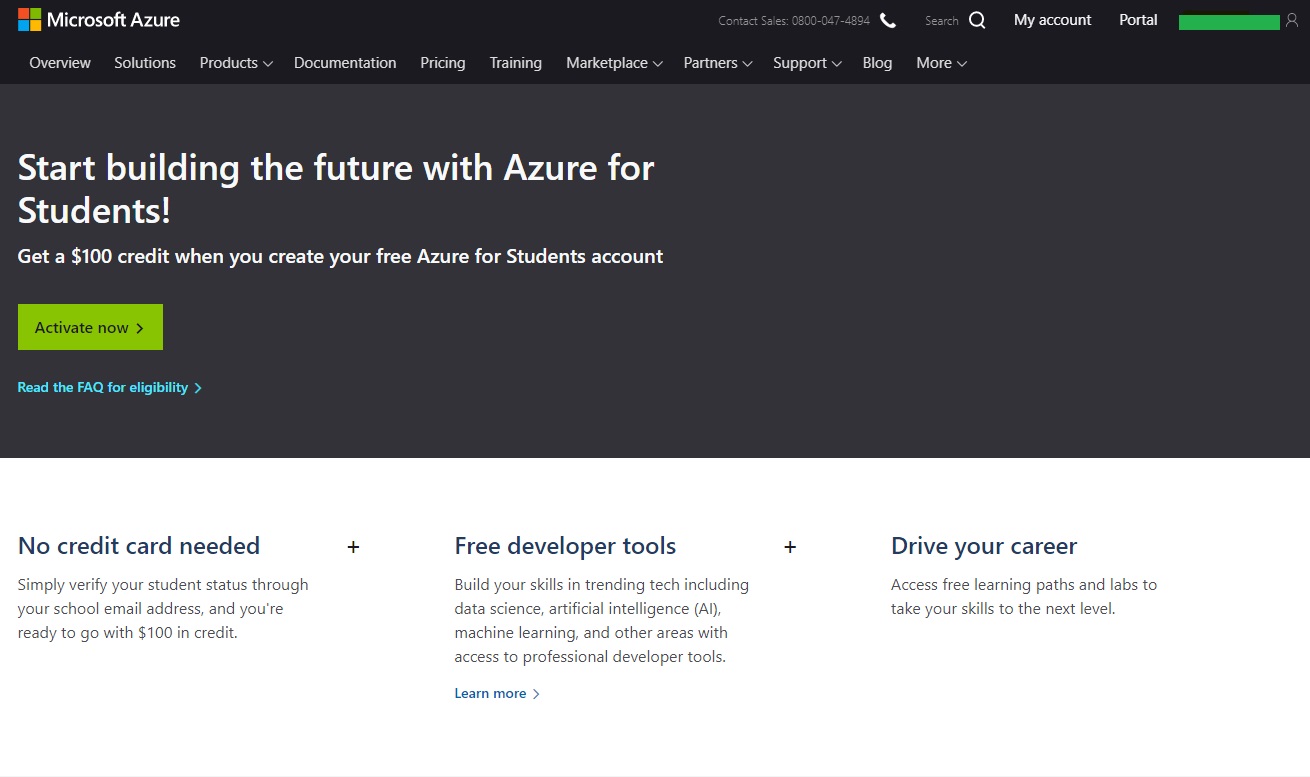
Task: Open Read the FAQ for eligibility
Action: pos(110,388)
